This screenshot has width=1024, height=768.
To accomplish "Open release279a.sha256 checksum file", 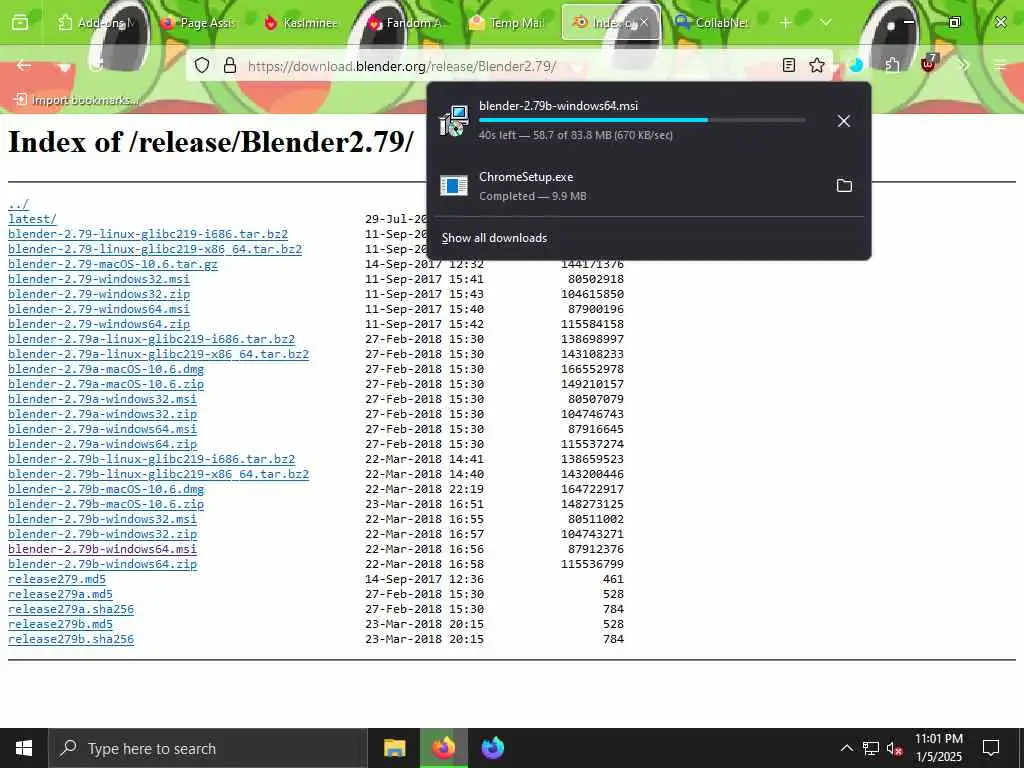I will (x=71, y=609).
